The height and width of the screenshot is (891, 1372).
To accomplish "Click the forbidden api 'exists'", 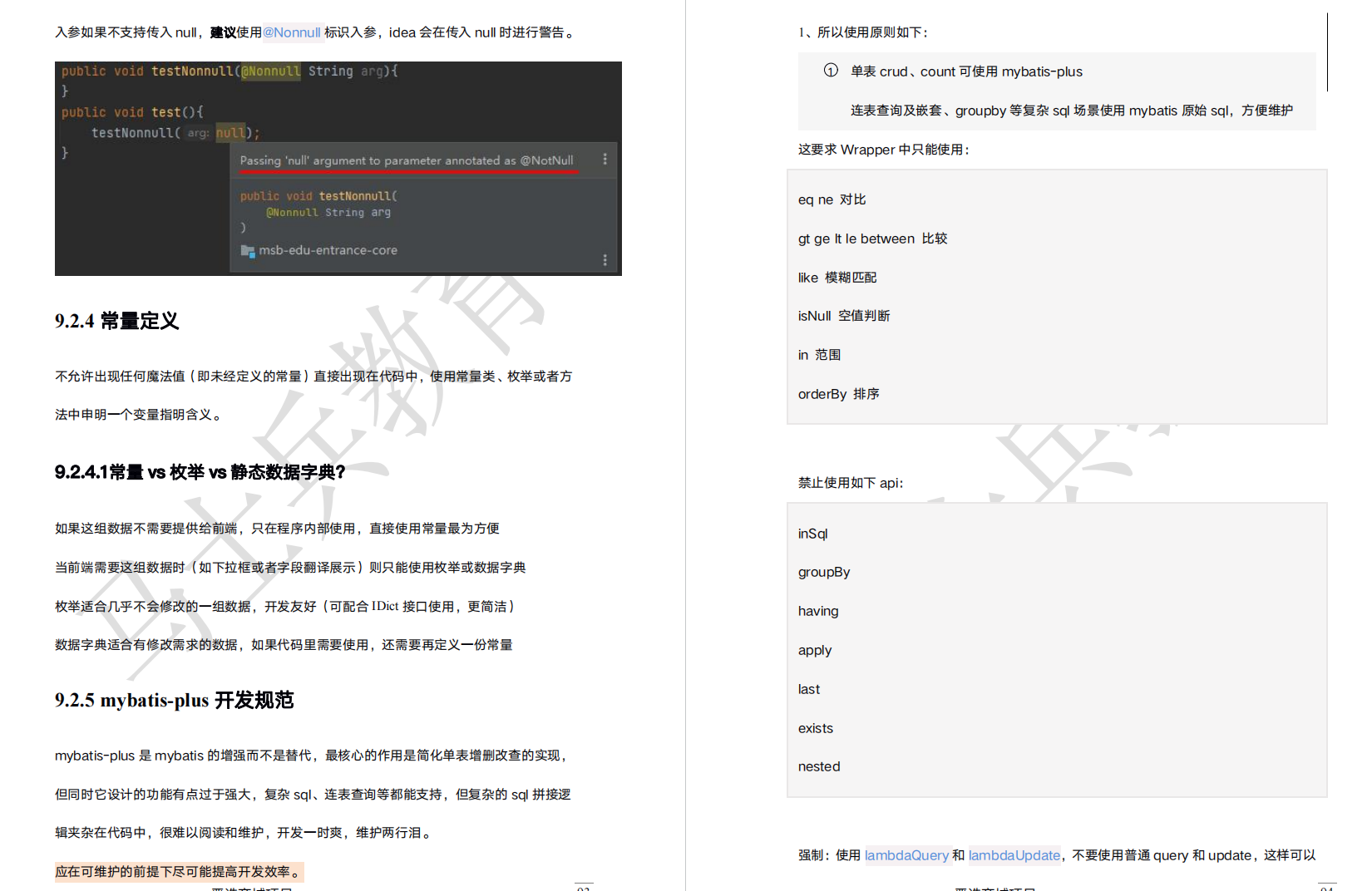I will coord(816,728).
